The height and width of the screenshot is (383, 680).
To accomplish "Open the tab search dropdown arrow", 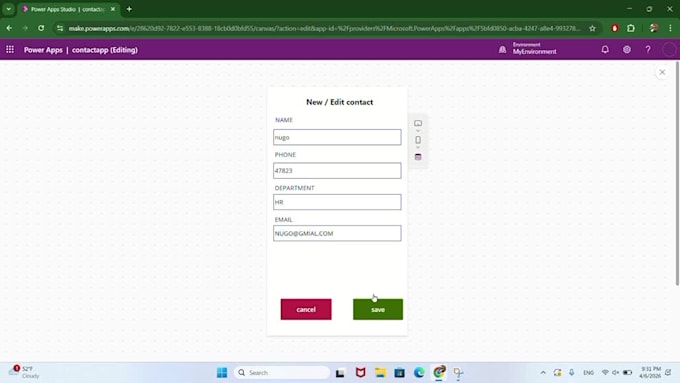I will (x=8, y=9).
